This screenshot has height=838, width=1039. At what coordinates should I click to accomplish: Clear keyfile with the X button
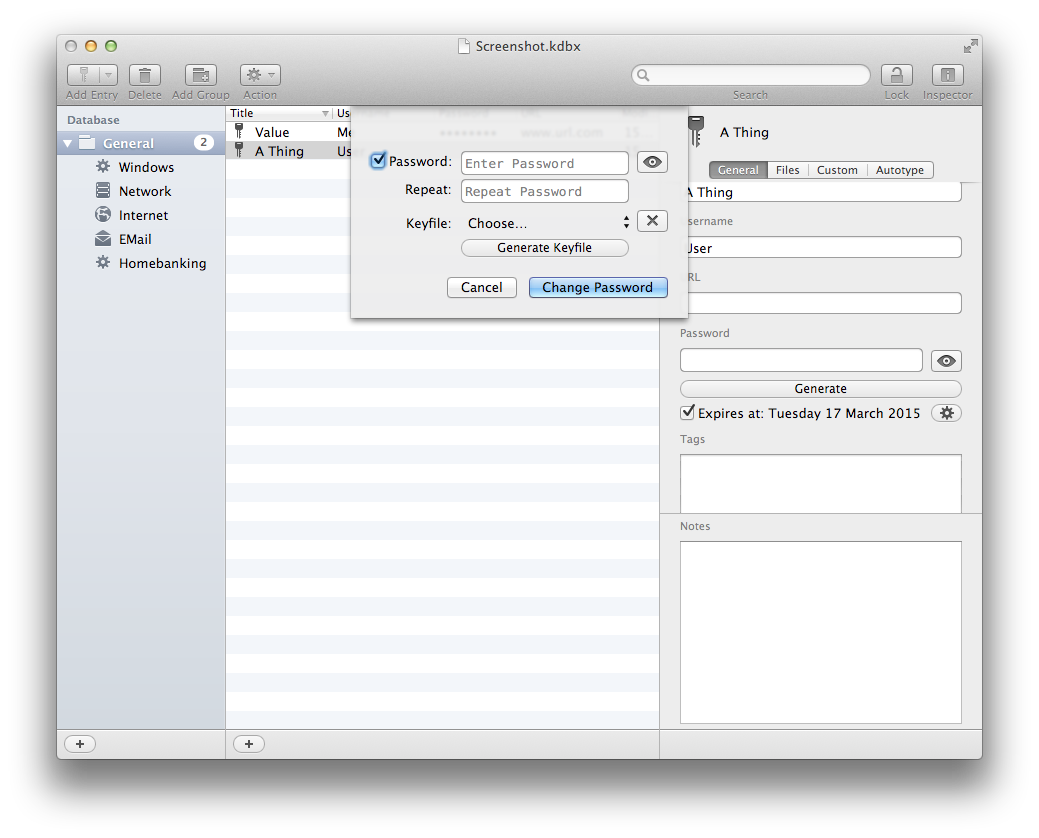[x=652, y=222]
